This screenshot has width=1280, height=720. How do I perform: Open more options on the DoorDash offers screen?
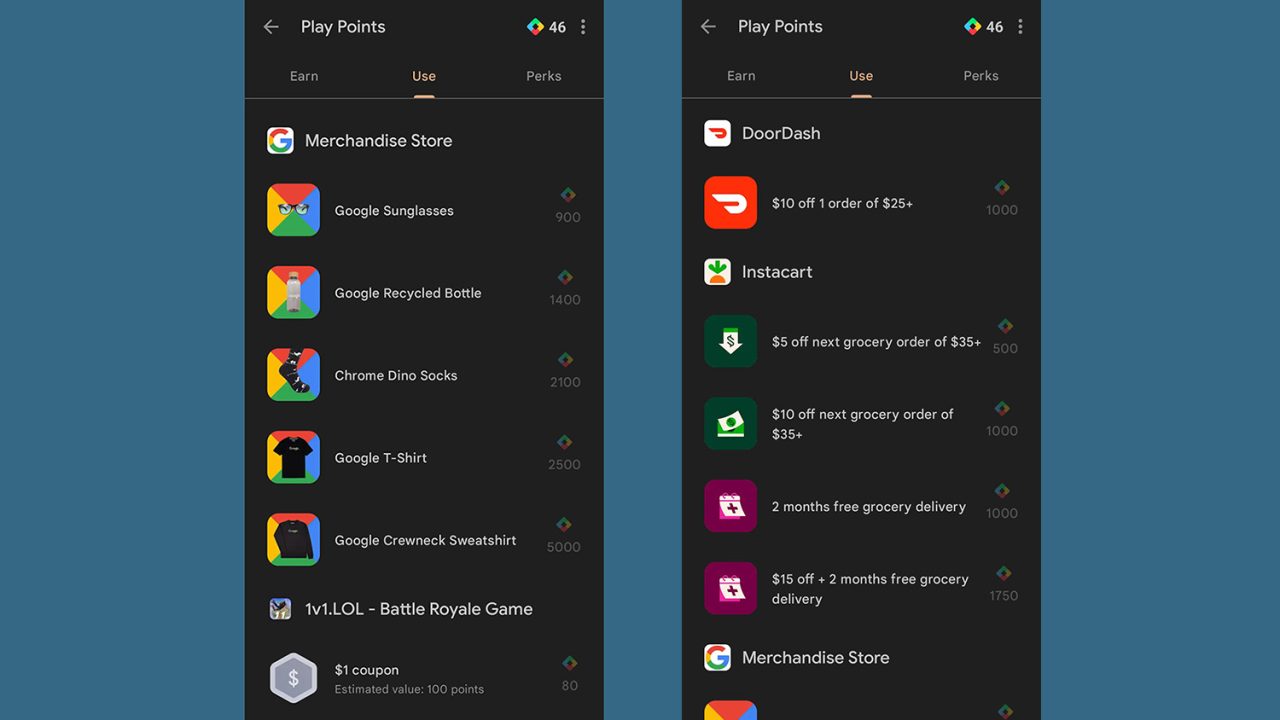(x=1020, y=27)
